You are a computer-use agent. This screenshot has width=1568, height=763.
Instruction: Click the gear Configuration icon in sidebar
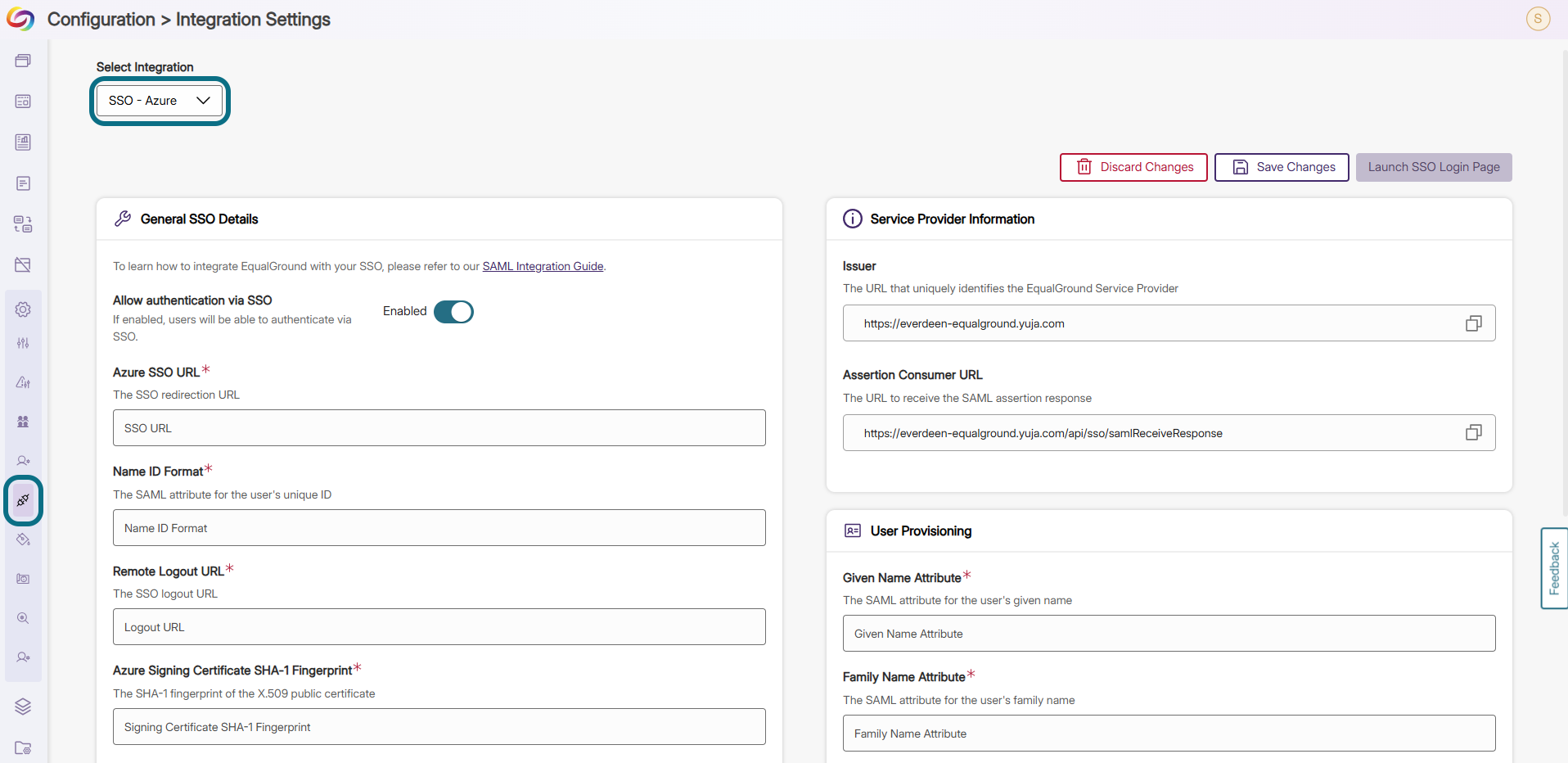23,309
